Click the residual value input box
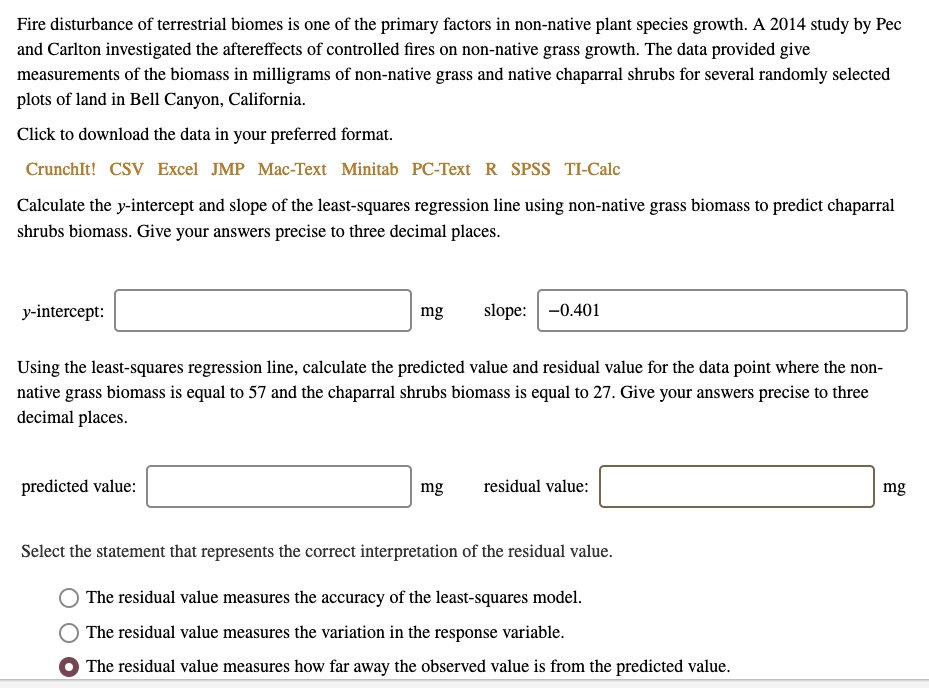Image resolution: width=929 pixels, height=688 pixels. click(x=736, y=487)
